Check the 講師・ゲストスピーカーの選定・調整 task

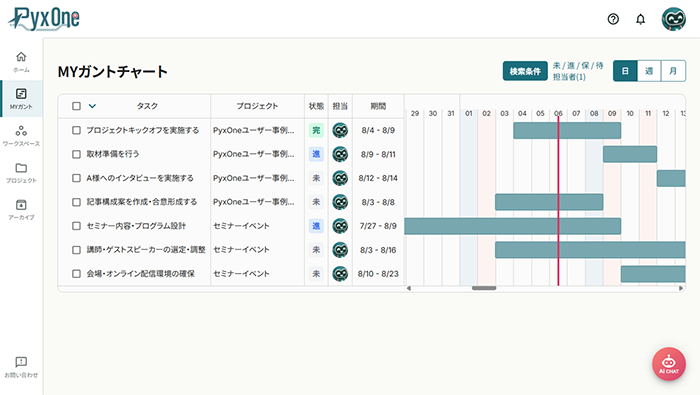pos(76,249)
